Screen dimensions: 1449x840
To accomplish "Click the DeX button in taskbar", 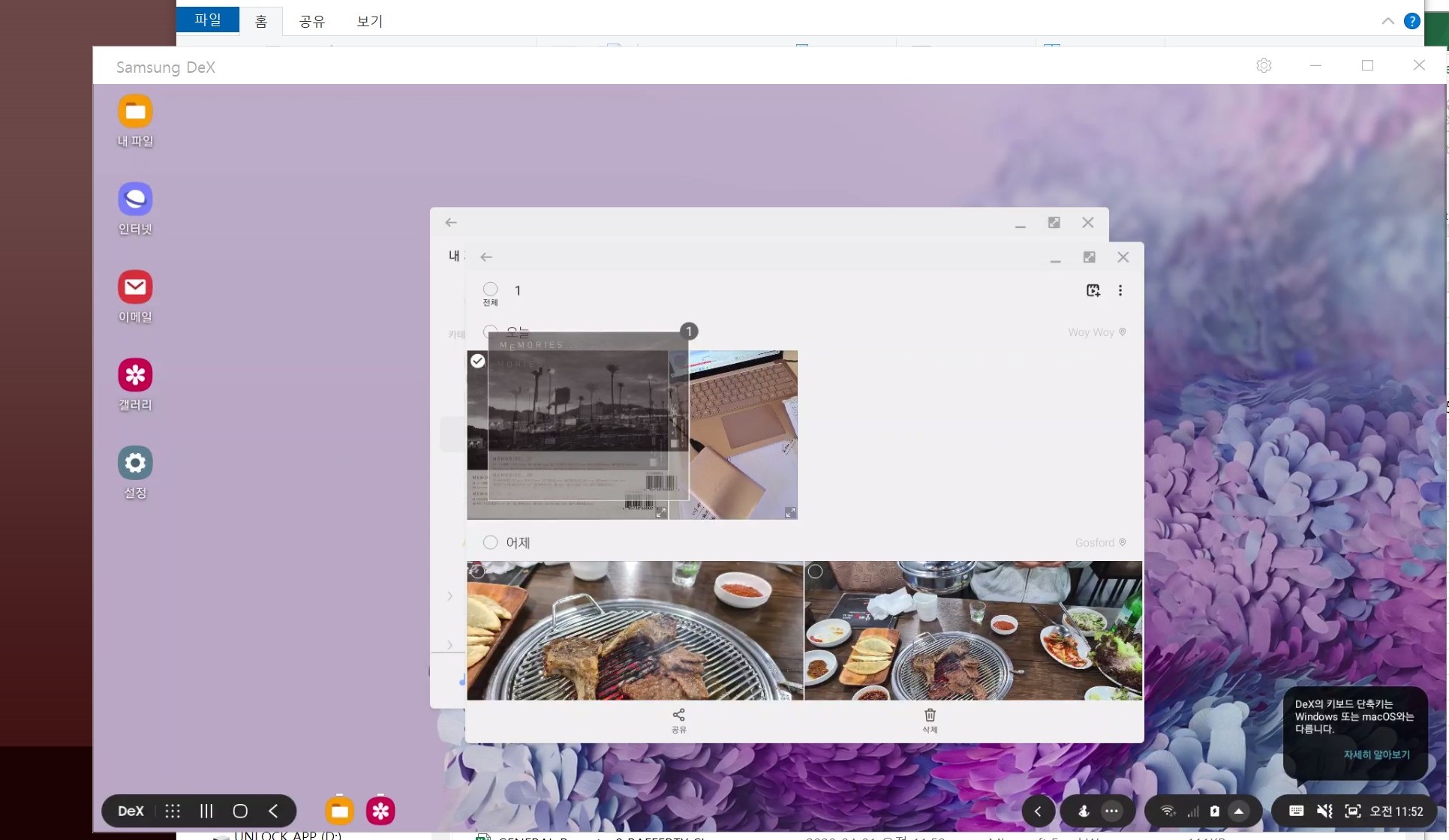I will pyautogui.click(x=131, y=811).
